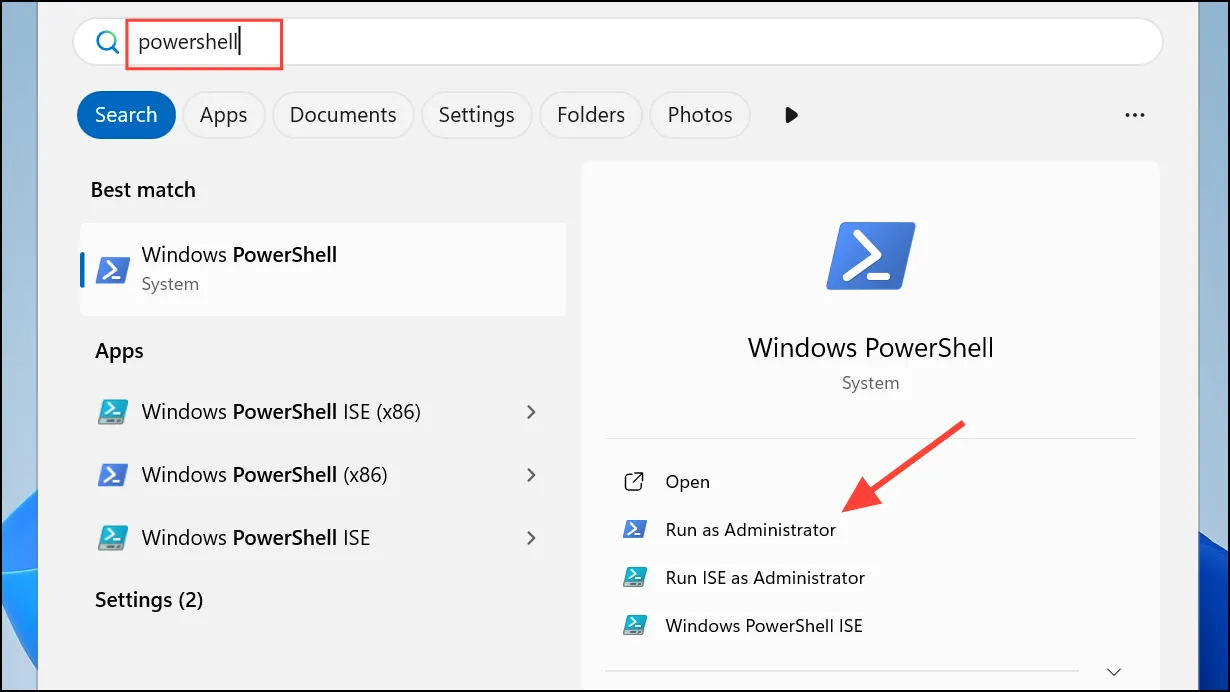Select the Photos filter tab
The height and width of the screenshot is (692, 1230).
tap(700, 115)
